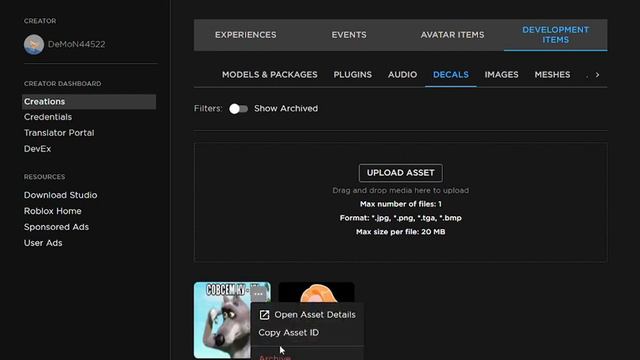The height and width of the screenshot is (360, 640).
Task: Open the Models & Packages sub-tab
Action: [x=269, y=75]
